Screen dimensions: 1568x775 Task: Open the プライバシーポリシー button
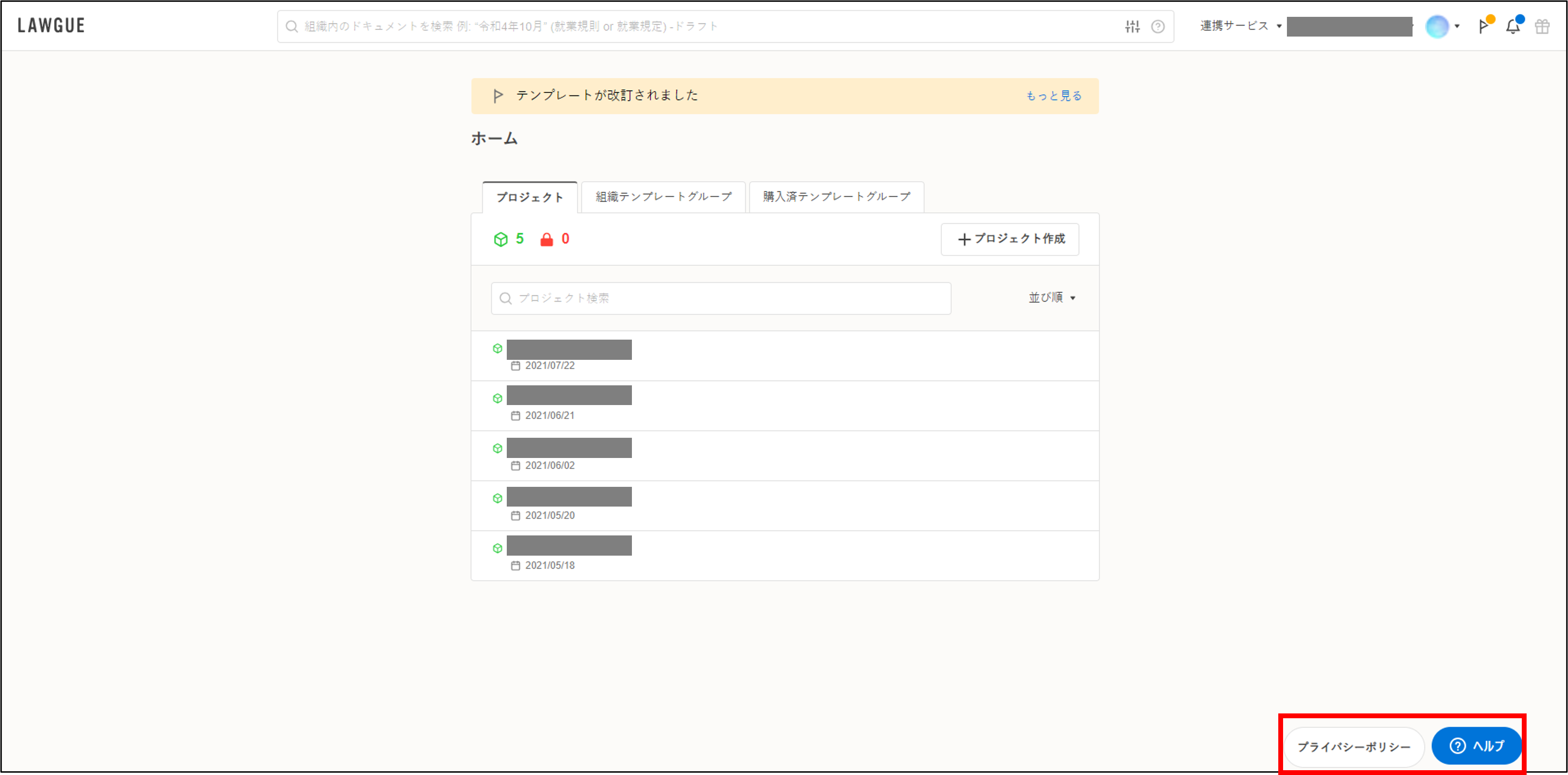(1354, 747)
